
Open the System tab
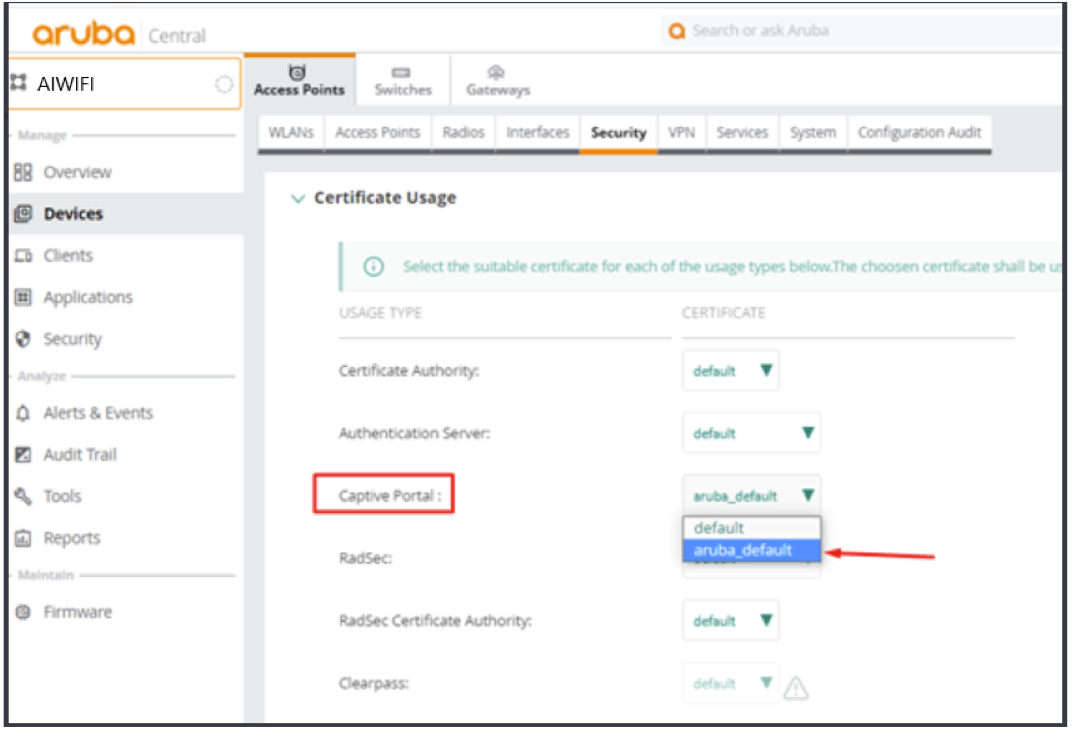coord(813,133)
